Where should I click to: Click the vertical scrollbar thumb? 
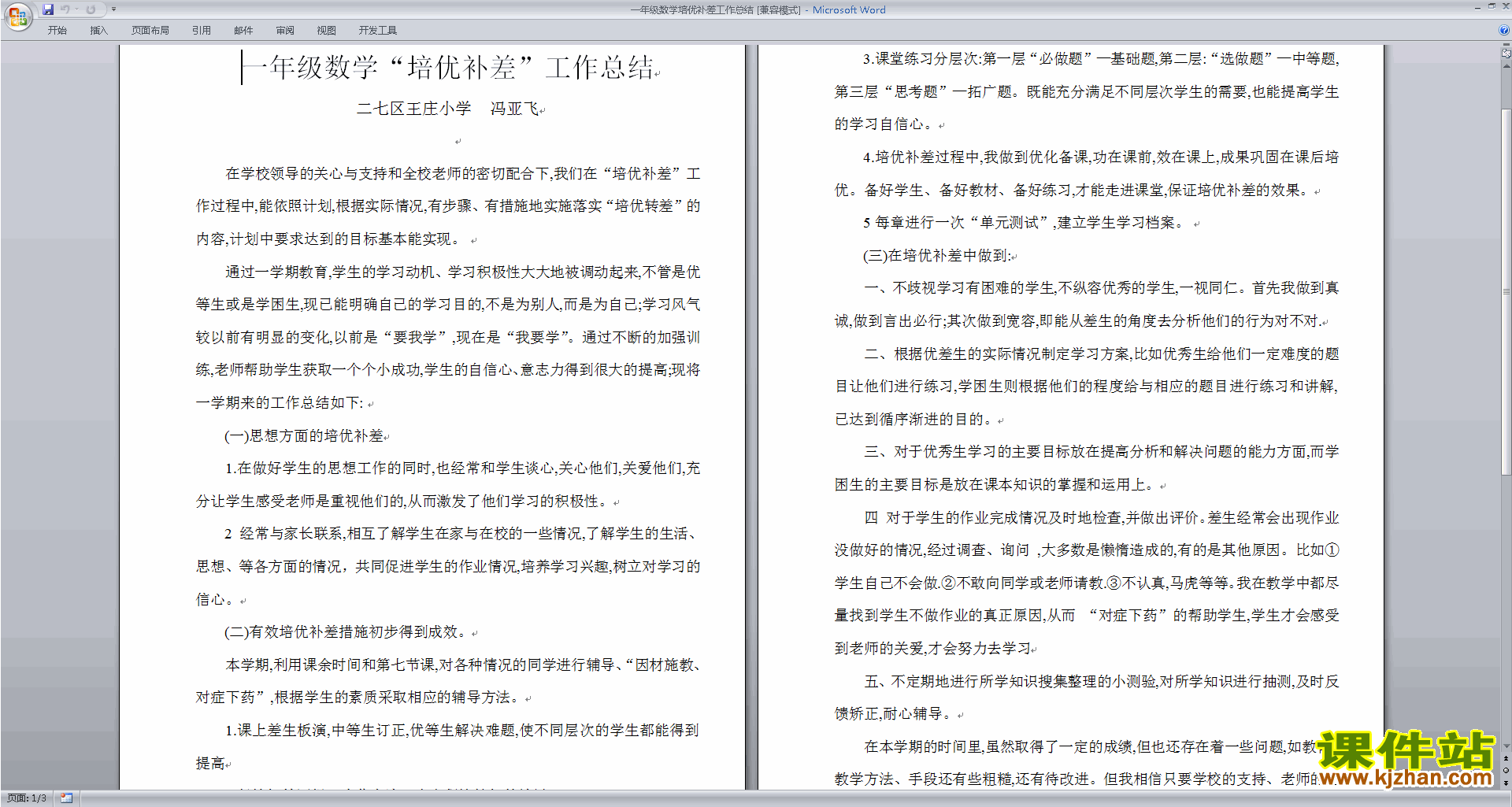(1506, 291)
